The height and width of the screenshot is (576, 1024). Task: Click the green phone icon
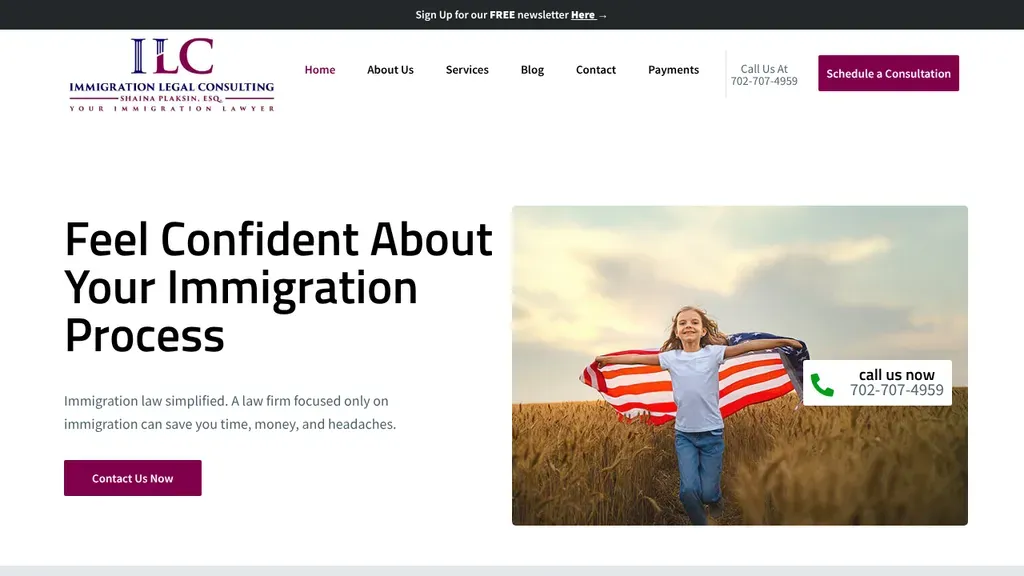click(822, 385)
